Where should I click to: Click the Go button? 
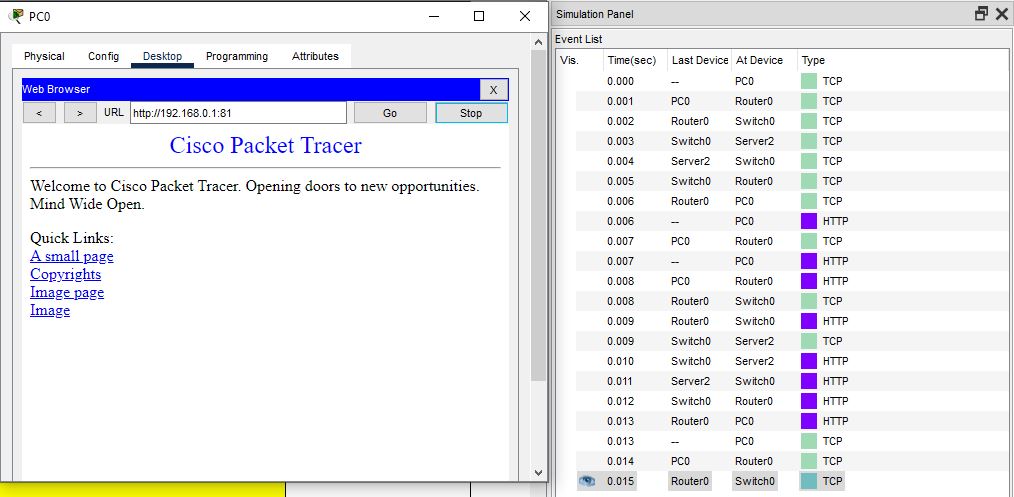click(390, 113)
